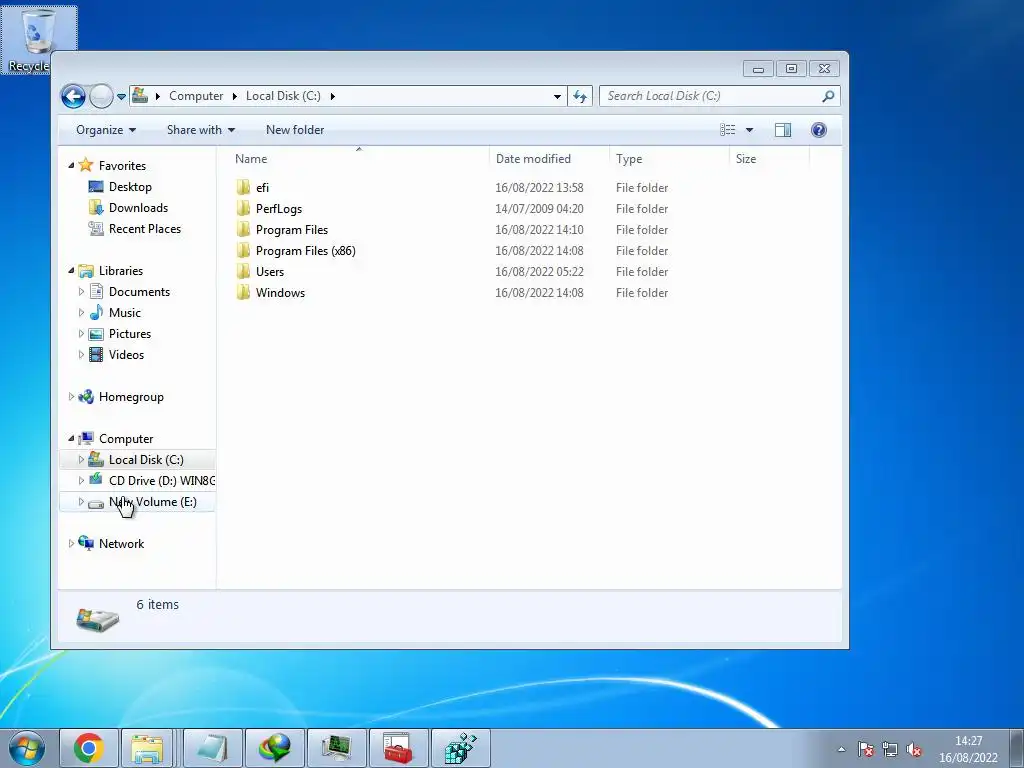Open the Registry Editor cubes taskbar icon
Image resolution: width=1024 pixels, height=768 pixels.
tap(460, 748)
